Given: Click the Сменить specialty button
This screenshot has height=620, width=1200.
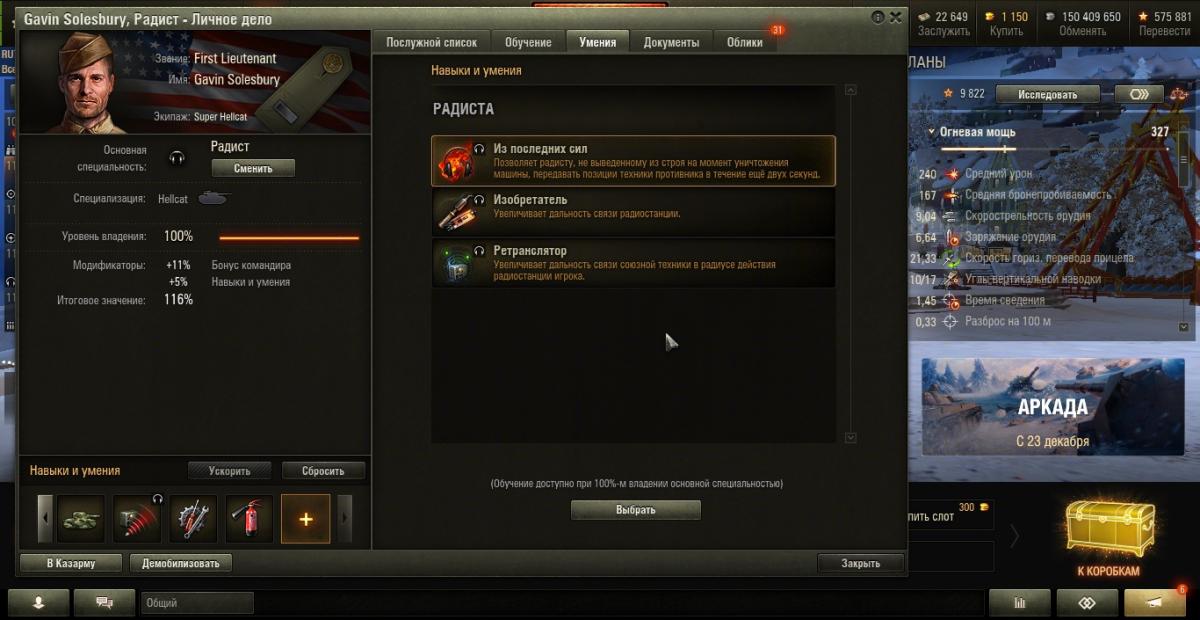Looking at the screenshot, I should click(253, 168).
